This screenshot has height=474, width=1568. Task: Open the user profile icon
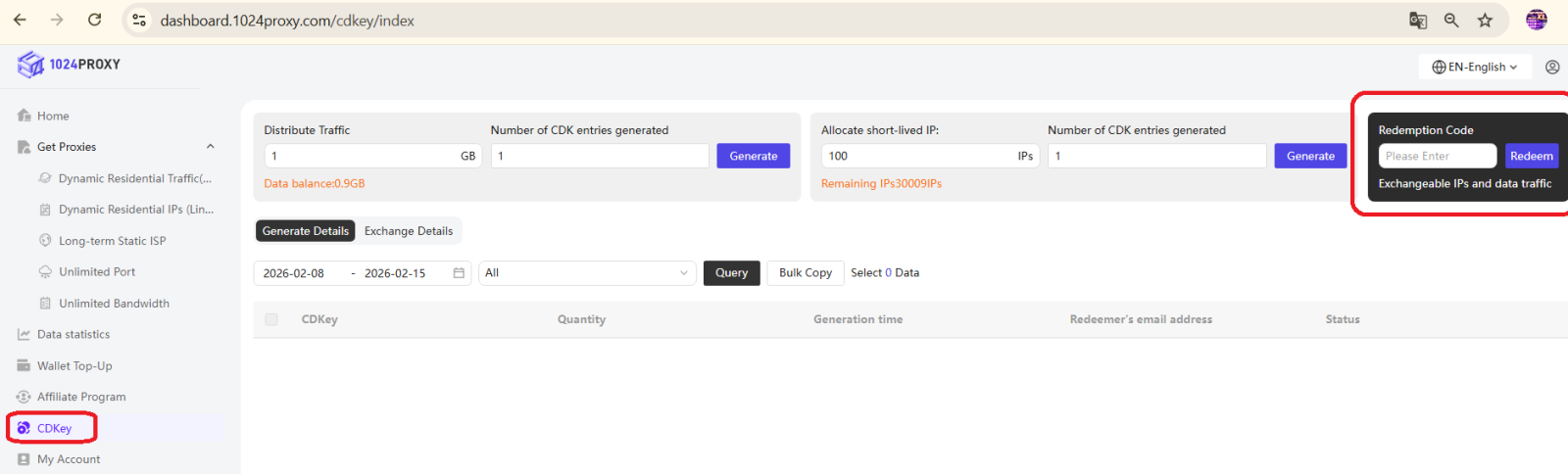1552,67
